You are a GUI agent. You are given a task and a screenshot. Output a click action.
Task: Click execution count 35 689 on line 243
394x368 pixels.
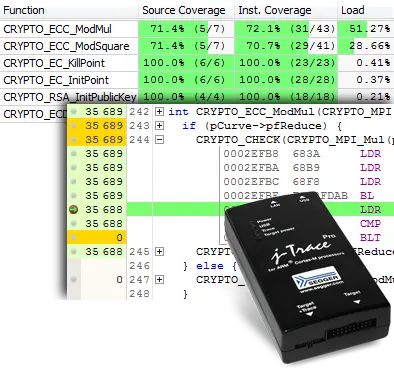pos(104,126)
